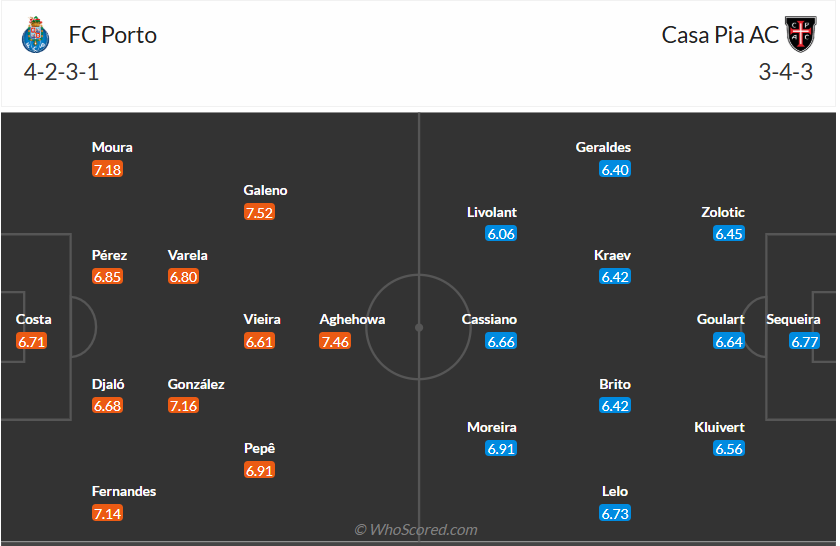Click the WhoScored.com watermark
This screenshot has height=546, width=840.
point(416,530)
